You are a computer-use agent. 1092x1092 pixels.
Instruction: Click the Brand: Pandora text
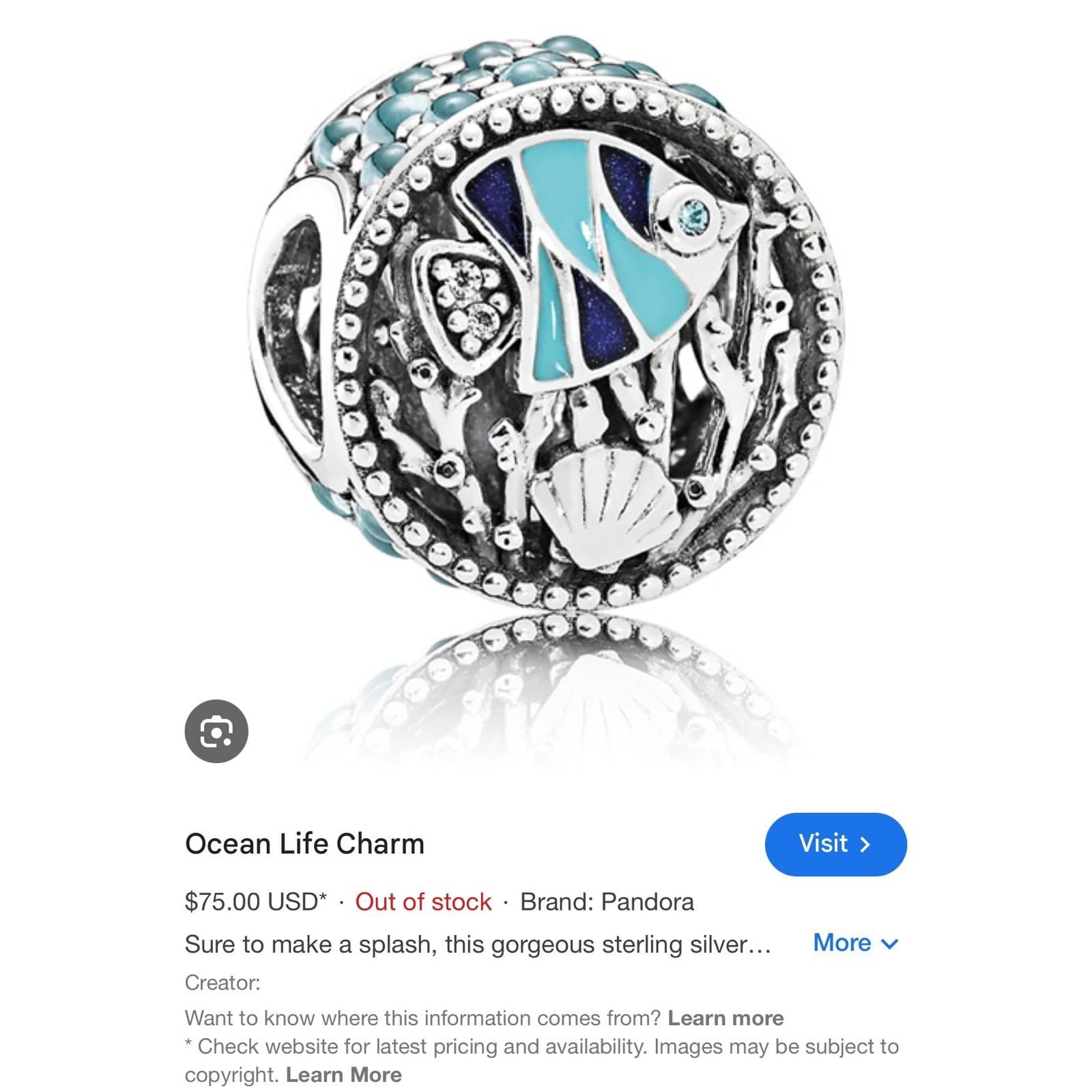(607, 902)
